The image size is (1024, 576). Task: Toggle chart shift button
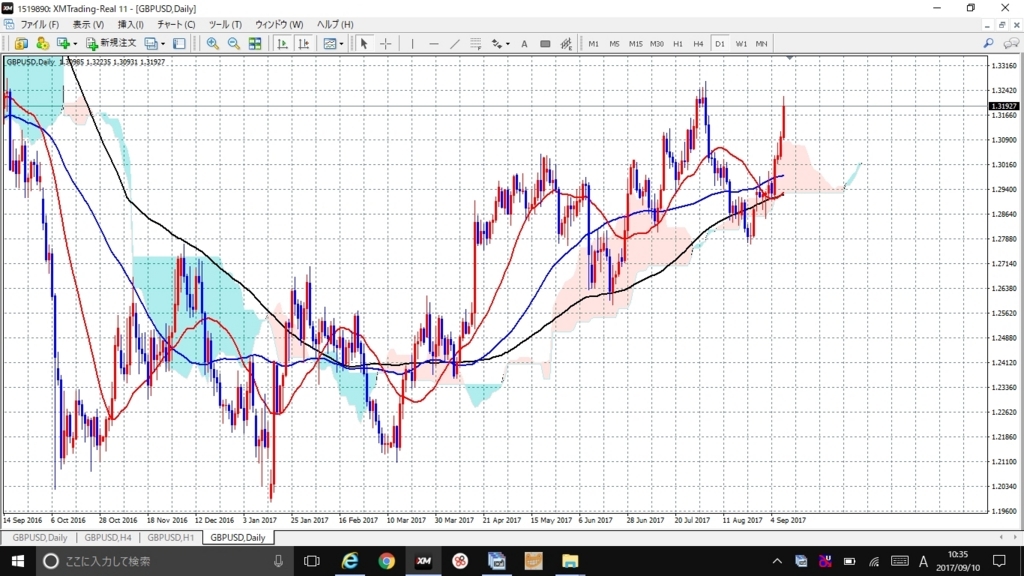click(304, 44)
